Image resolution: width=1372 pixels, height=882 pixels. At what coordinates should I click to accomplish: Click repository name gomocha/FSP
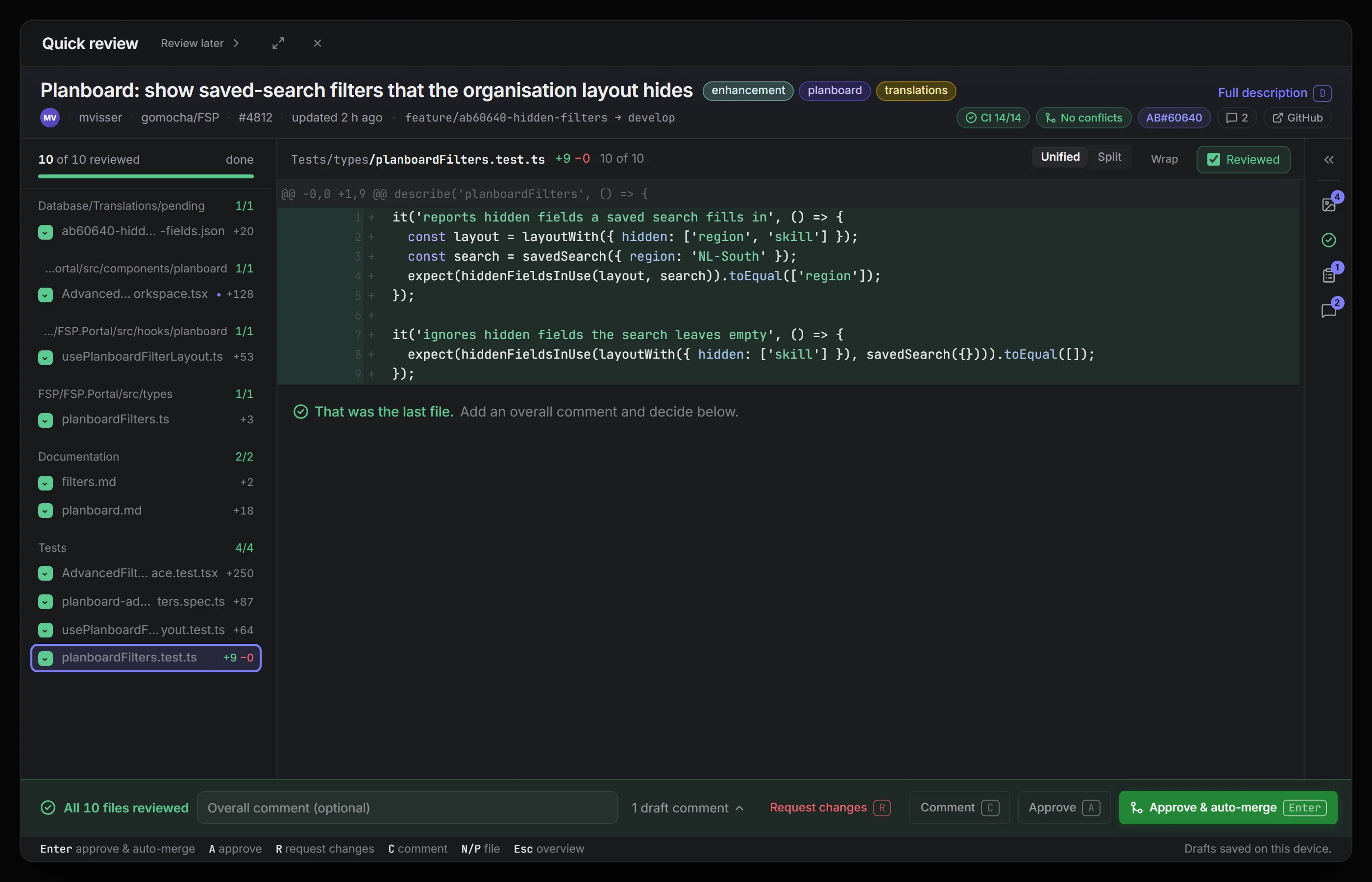[x=180, y=118]
